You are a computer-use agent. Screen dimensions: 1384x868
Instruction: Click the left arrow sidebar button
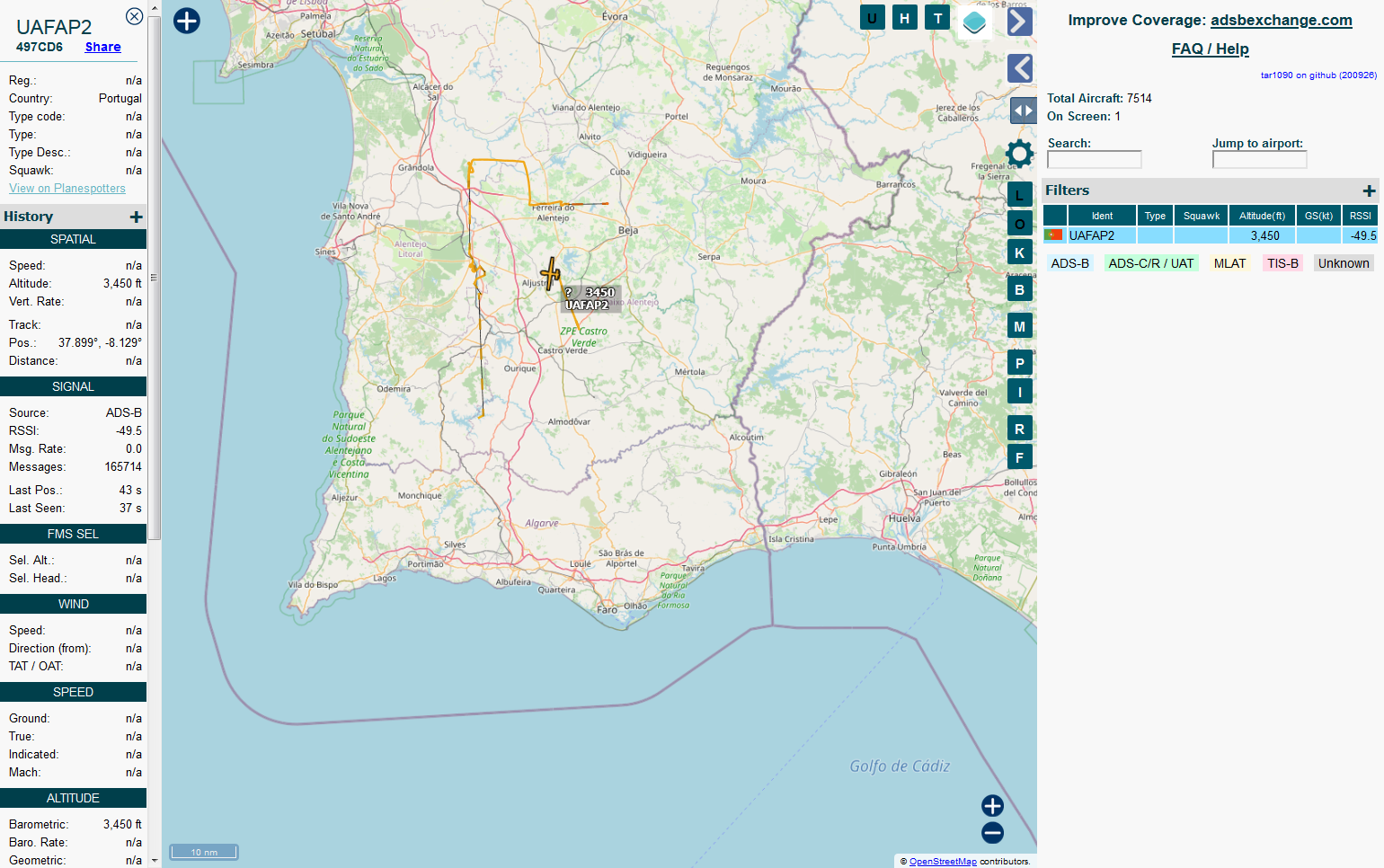1019,68
